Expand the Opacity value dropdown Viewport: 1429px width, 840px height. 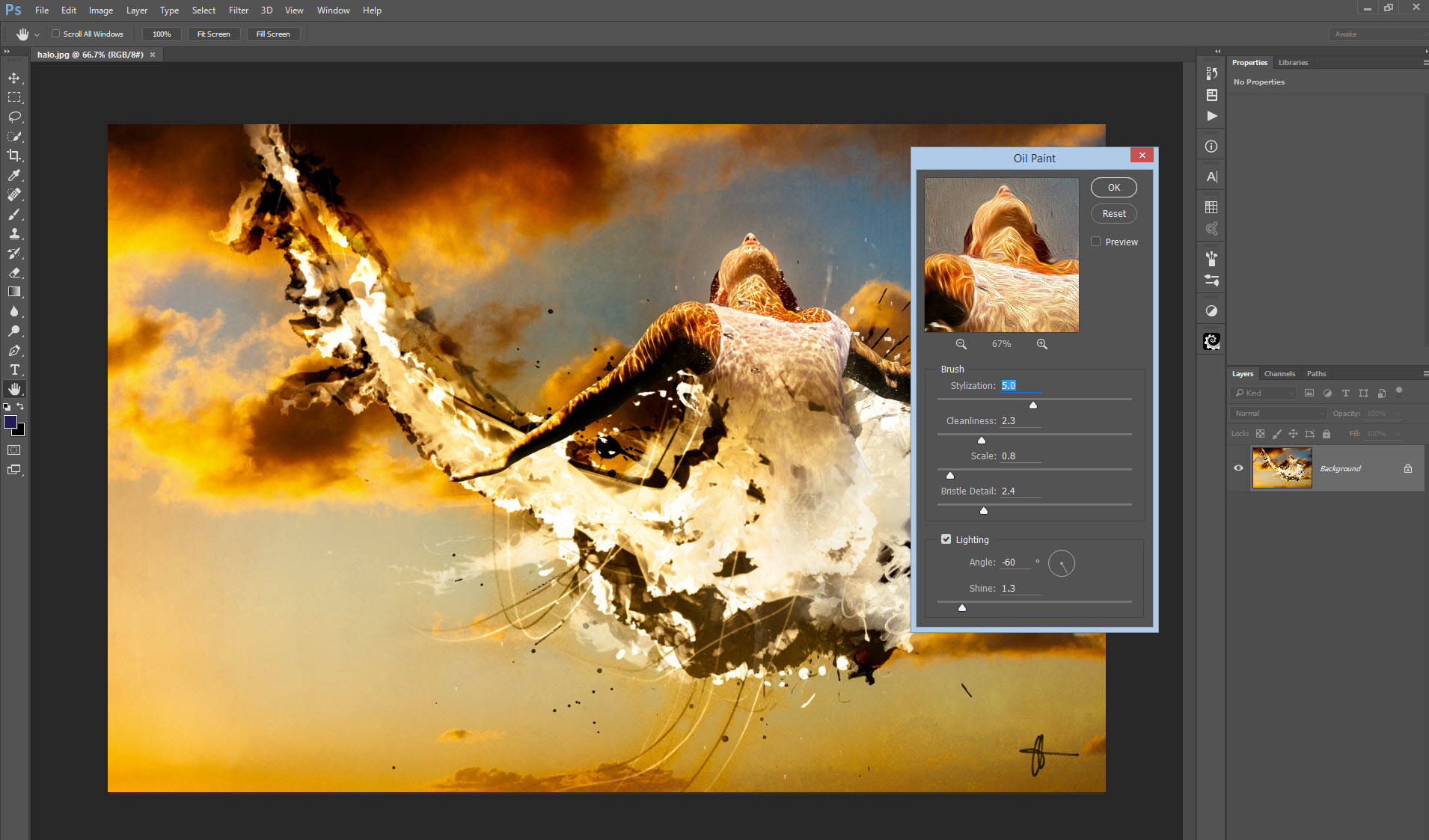coord(1398,414)
